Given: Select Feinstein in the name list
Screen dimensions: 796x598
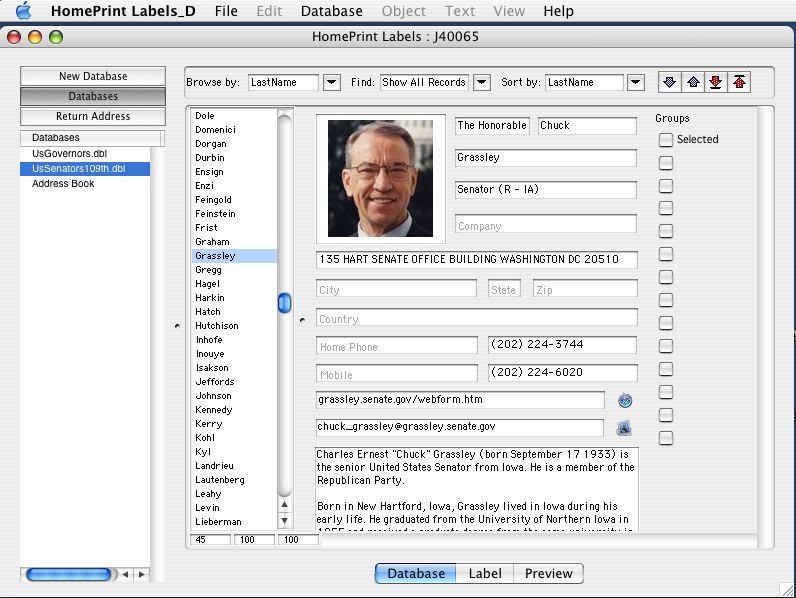Looking at the screenshot, I should [235, 214].
